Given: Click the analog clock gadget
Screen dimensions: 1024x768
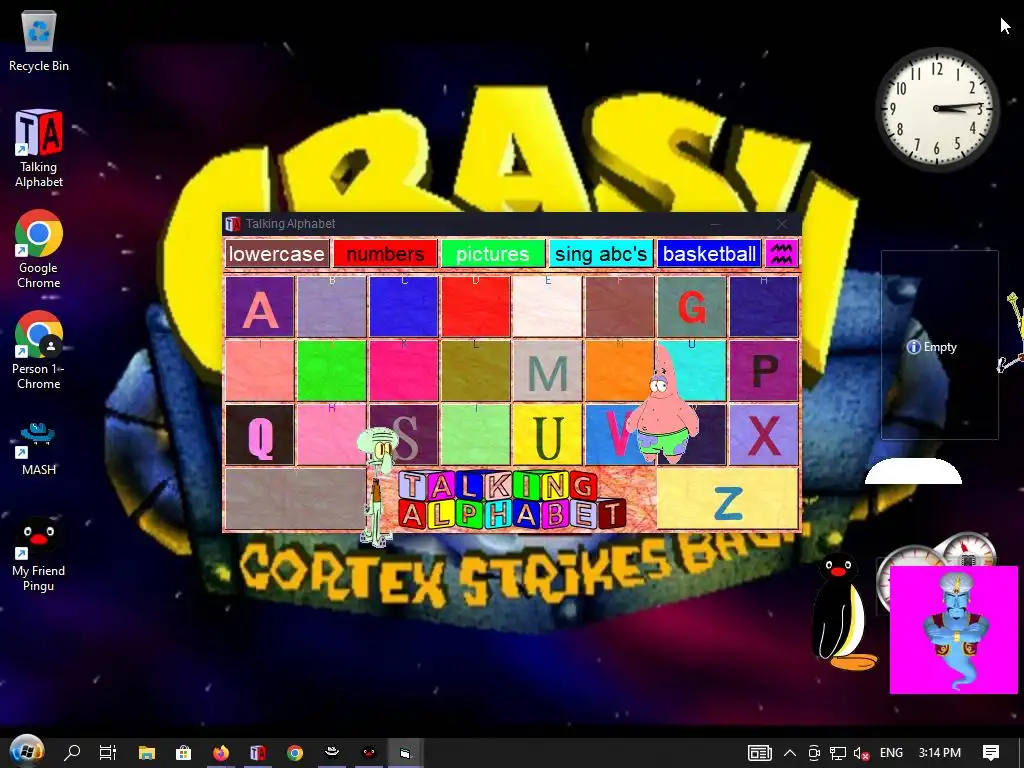Looking at the screenshot, I should click(x=937, y=108).
